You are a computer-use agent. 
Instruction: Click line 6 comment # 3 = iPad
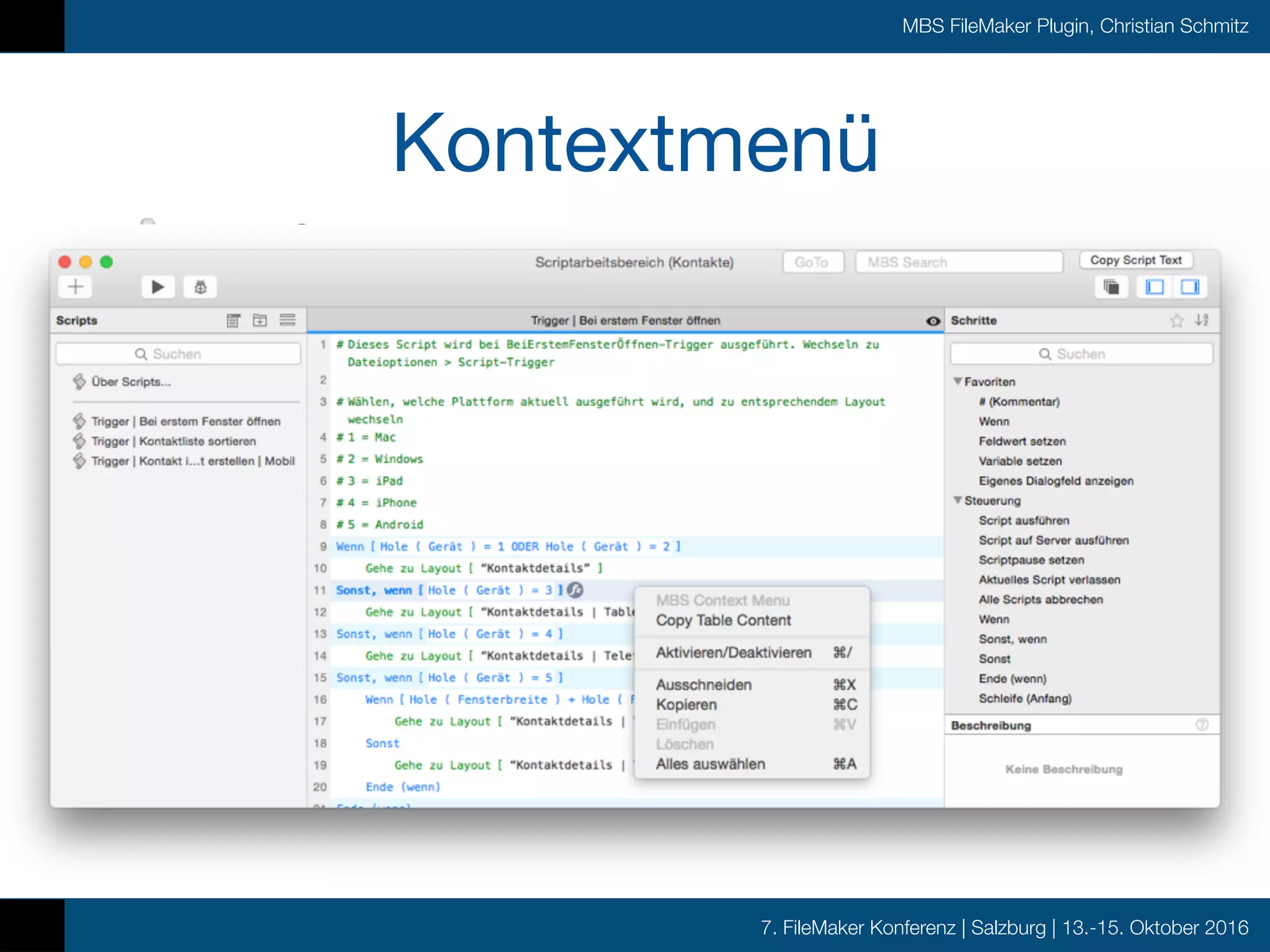tap(370, 481)
